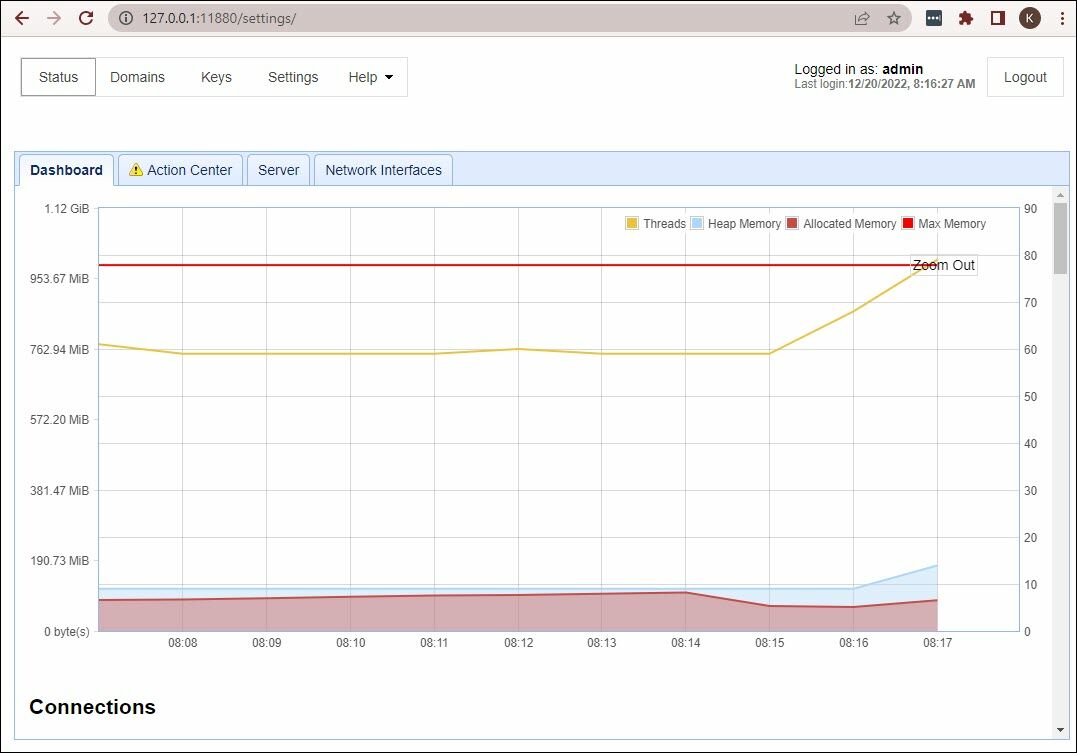Click the 190.73 MiB axis label
1077x753 pixels.
click(59, 561)
